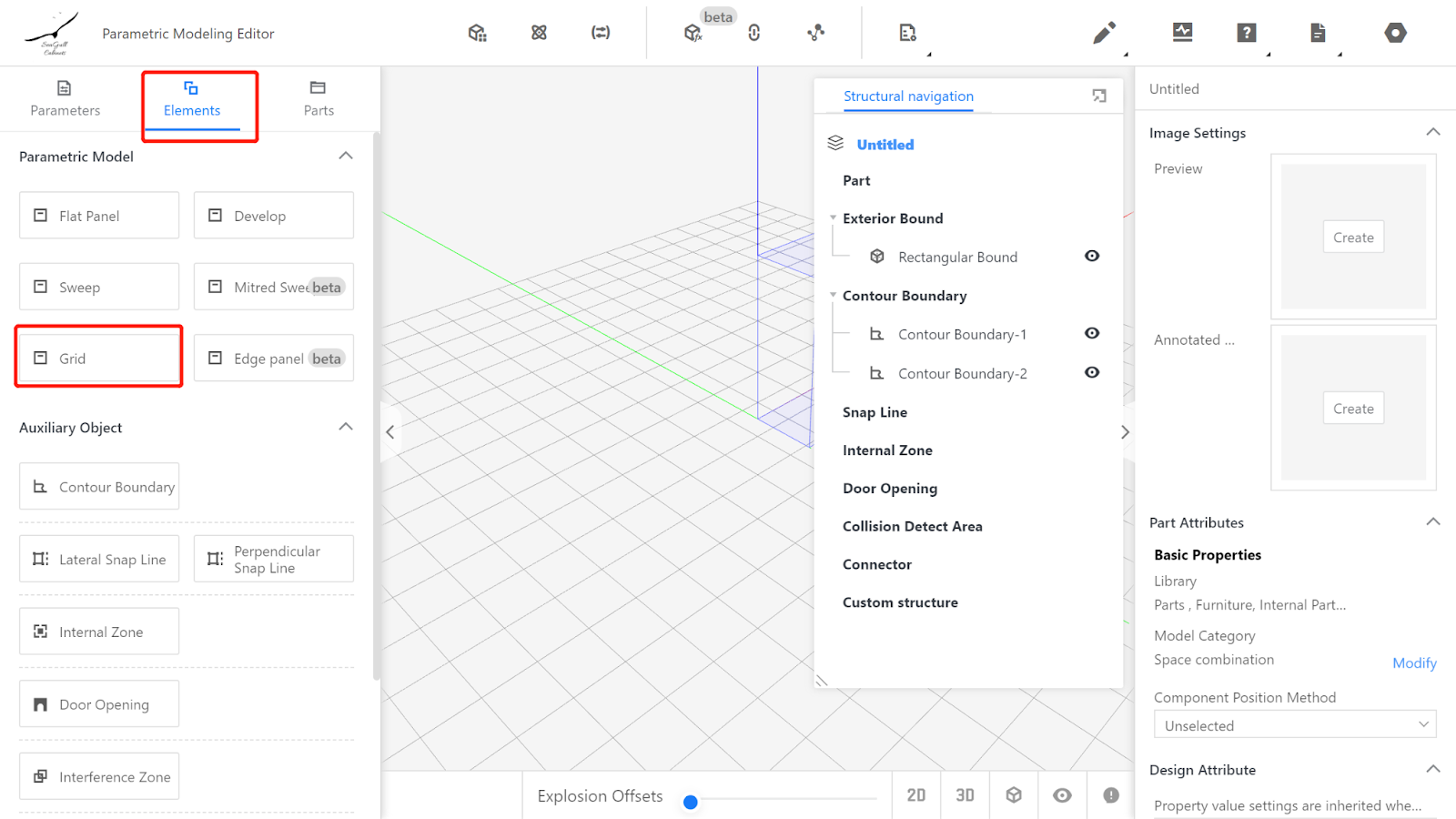The width and height of the screenshot is (1456, 819).
Task: Toggle visibility of Contour Boundary-1
Action: click(1092, 334)
